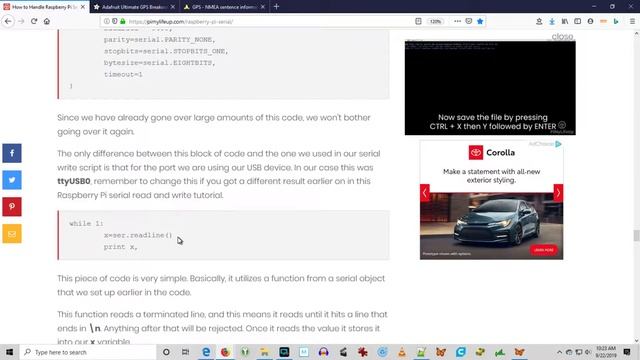Launch Microsoft Edge from the taskbar
The height and width of the screenshot is (360, 640).
tap(206, 352)
